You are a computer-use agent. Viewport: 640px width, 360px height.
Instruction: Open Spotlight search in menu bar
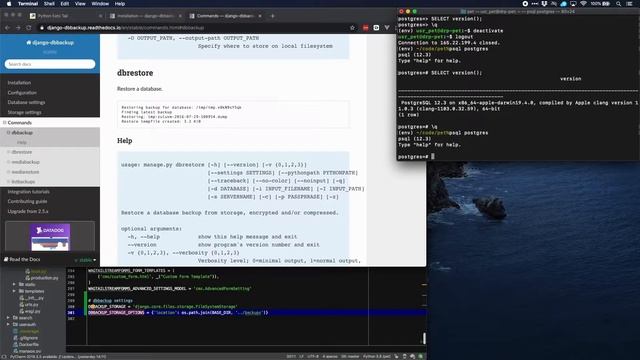[619, 4]
